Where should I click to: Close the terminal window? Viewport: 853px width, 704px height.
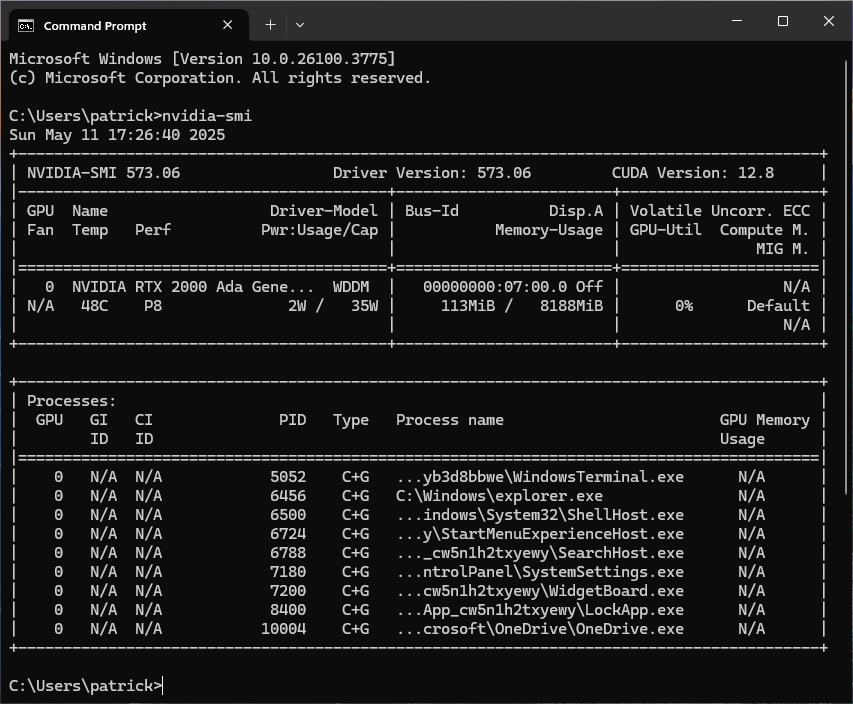pos(829,21)
